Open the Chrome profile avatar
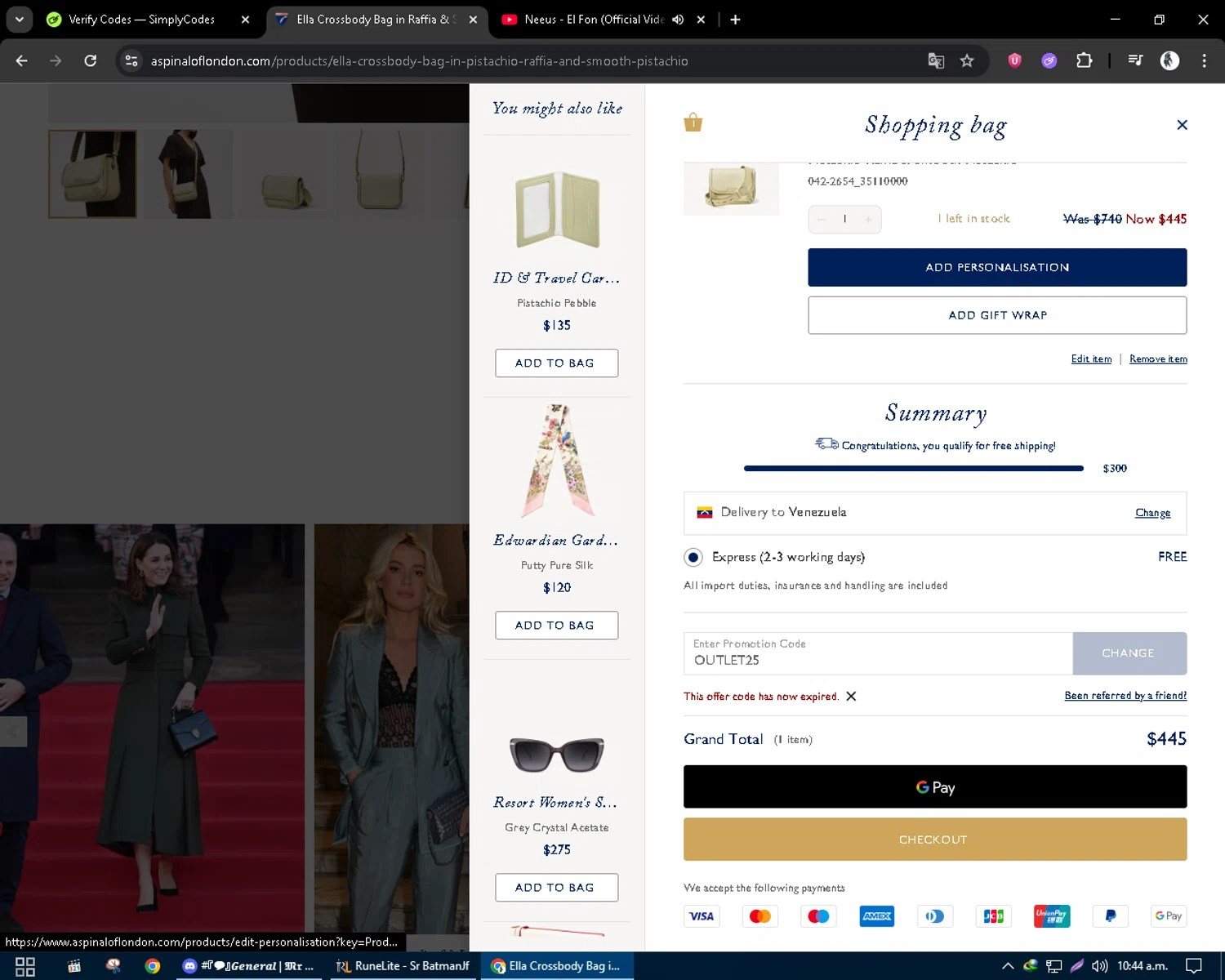The height and width of the screenshot is (980, 1225). pos(1169,60)
